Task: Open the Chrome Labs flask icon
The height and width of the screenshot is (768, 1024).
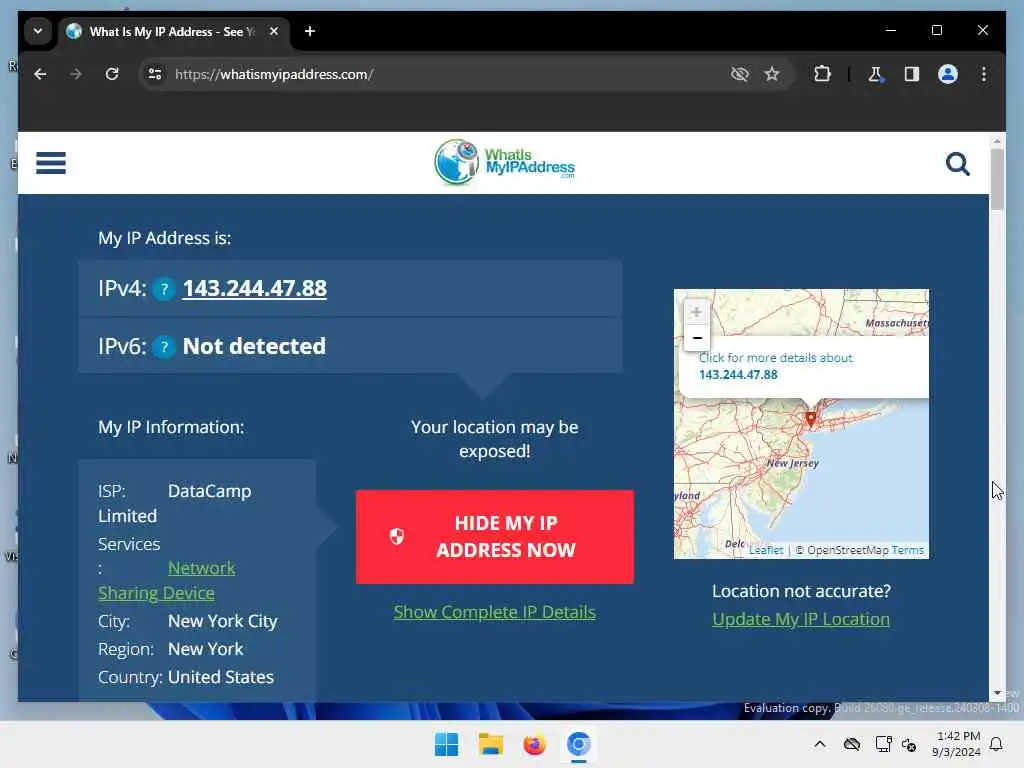Action: (875, 74)
